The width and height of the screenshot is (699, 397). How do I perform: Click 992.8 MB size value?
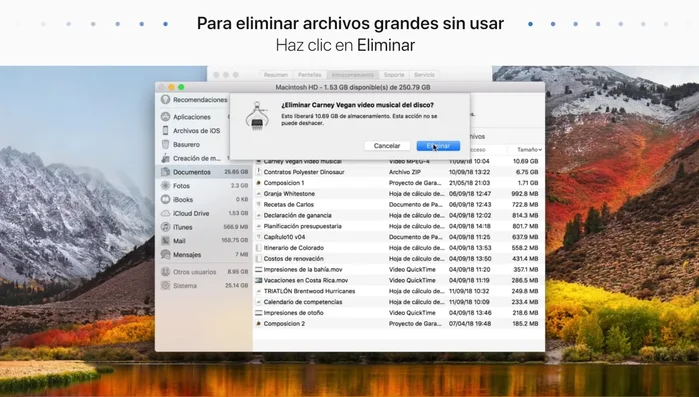pyautogui.click(x=525, y=194)
